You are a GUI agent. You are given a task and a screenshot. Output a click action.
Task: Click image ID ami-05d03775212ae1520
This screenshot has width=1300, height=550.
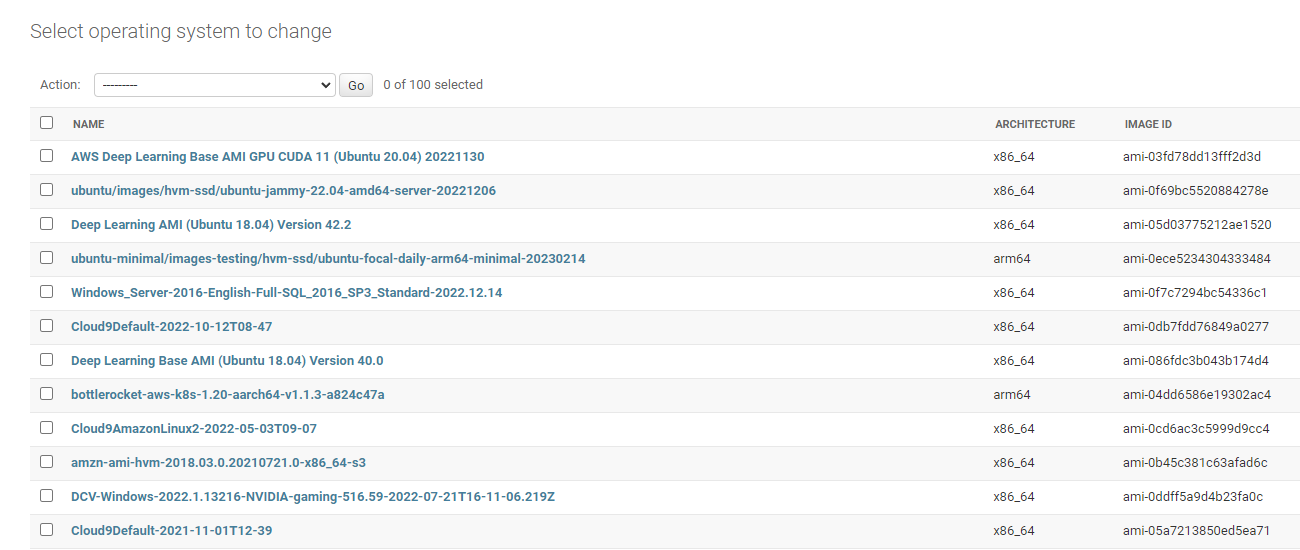click(x=1197, y=225)
